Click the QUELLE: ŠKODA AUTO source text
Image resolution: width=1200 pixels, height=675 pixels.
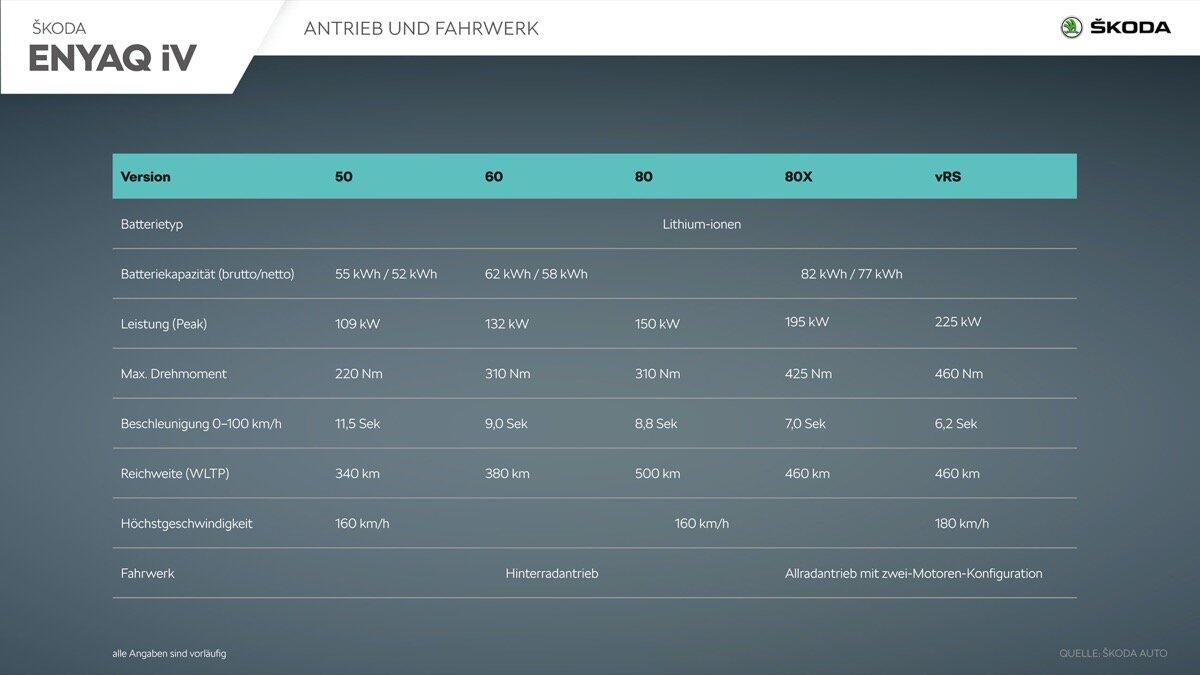tap(1113, 654)
